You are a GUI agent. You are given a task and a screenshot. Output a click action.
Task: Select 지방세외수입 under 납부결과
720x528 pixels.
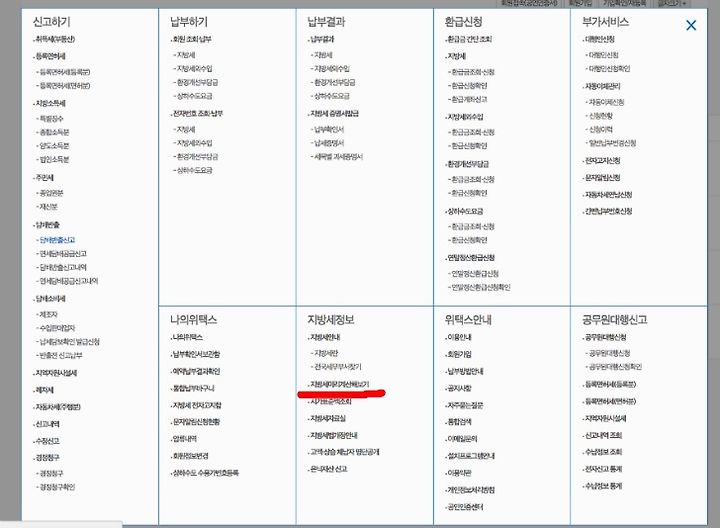(332, 69)
